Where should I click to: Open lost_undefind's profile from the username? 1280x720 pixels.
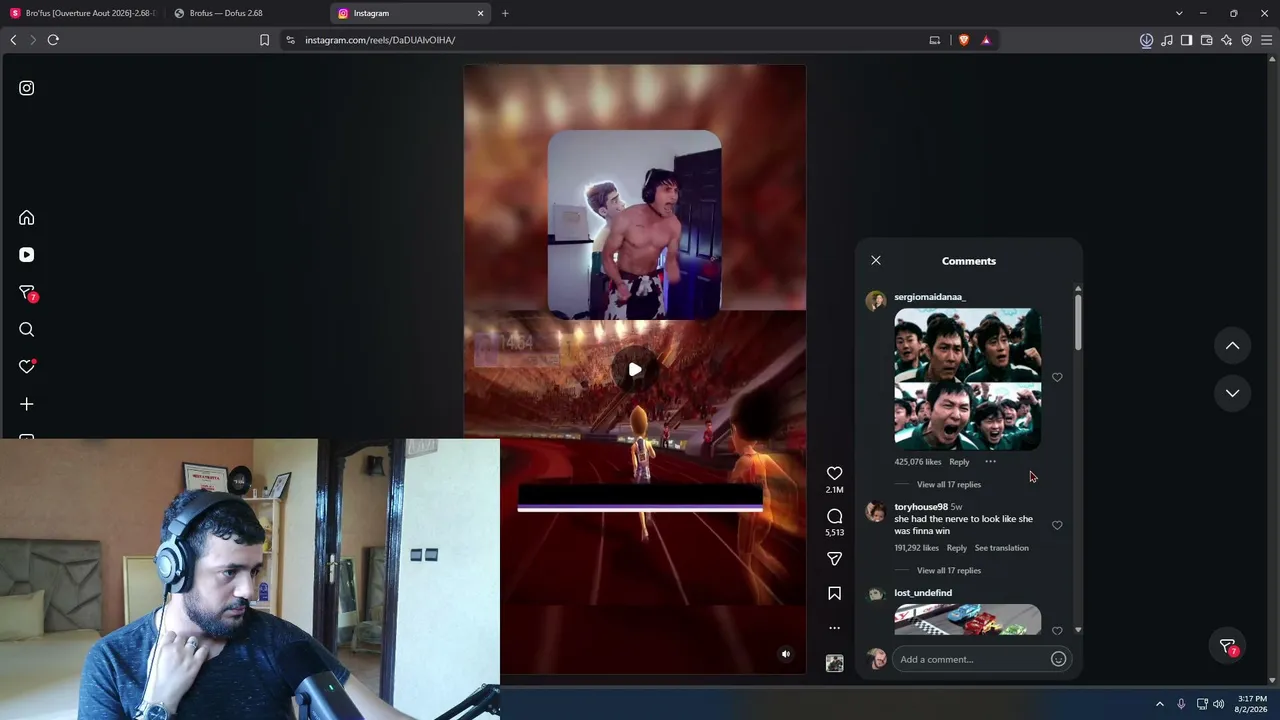point(923,593)
